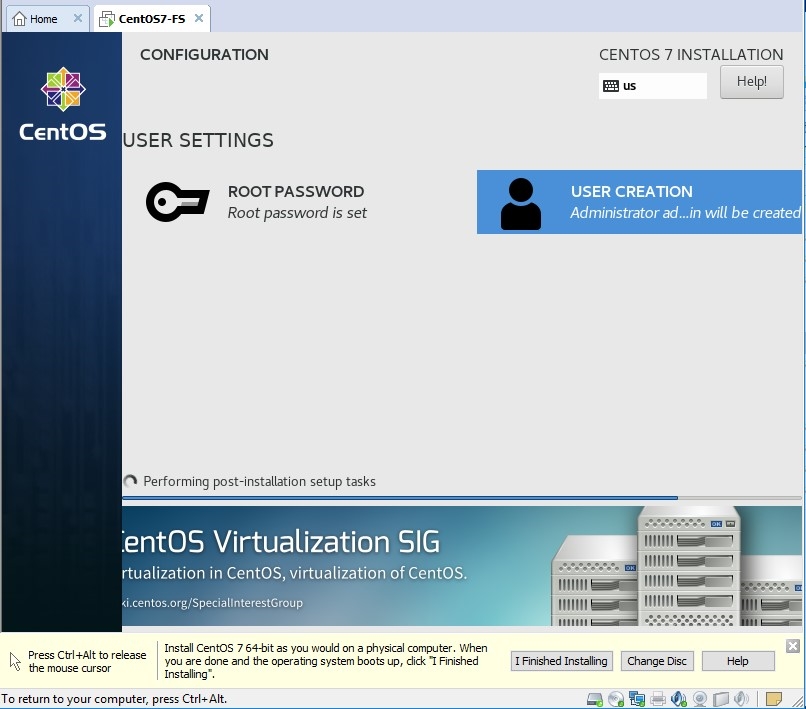Viewport: 806px width, 709px height.
Task: Dismiss the yellow install hint bar
Action: click(793, 646)
